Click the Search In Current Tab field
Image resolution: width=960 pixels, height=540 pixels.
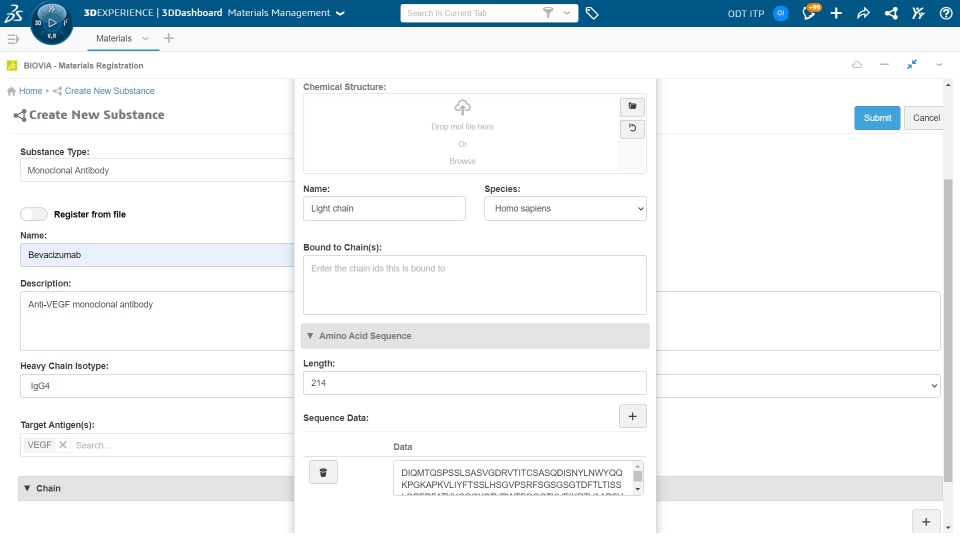(470, 13)
